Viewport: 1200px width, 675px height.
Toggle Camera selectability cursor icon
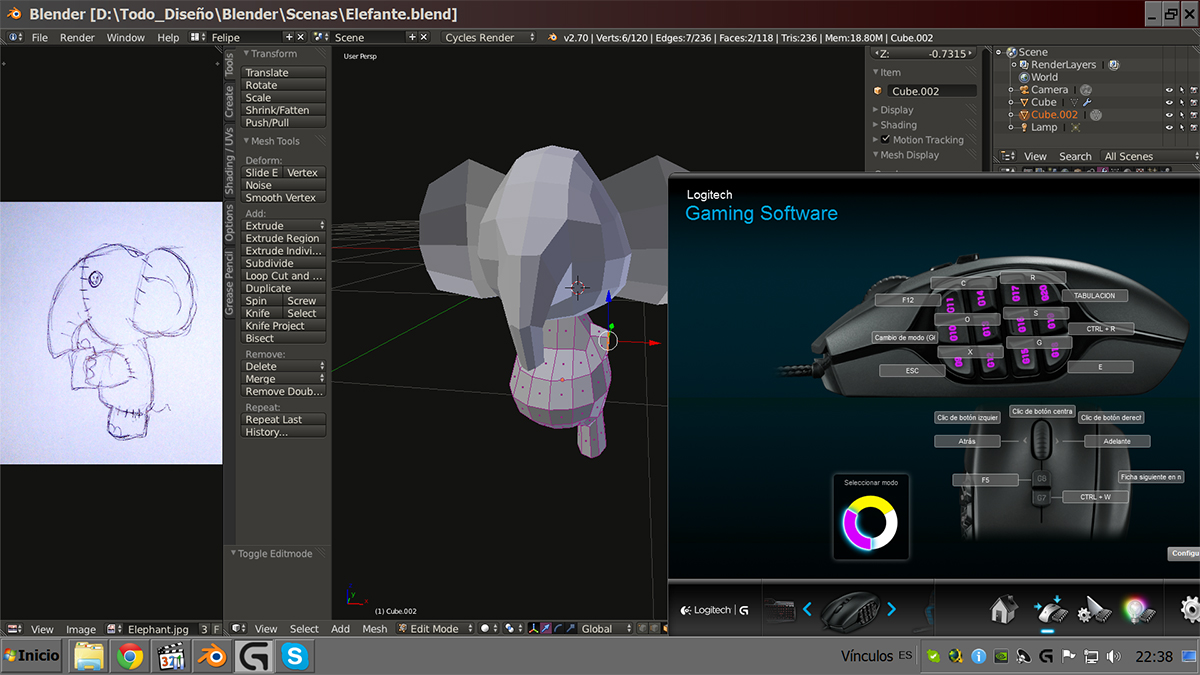(x=1182, y=90)
